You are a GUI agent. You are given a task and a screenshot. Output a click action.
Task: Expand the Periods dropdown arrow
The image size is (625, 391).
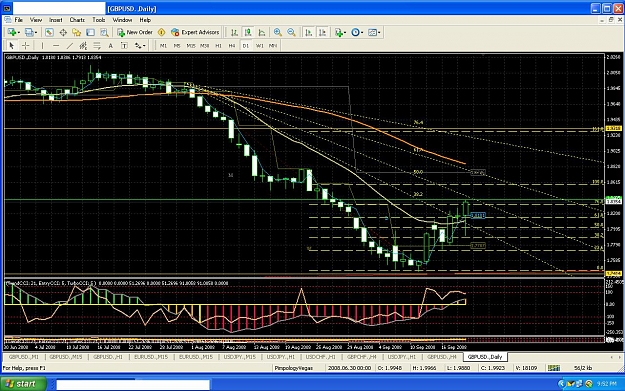tap(362, 32)
